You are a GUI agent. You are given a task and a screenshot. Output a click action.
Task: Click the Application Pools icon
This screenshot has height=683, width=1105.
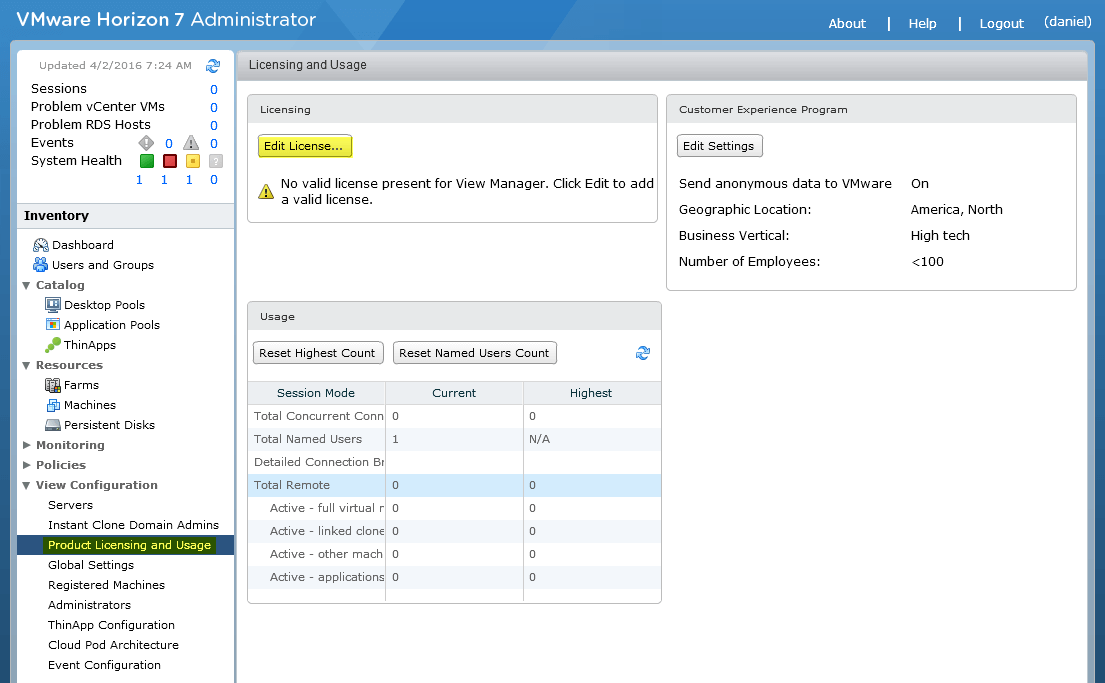53,324
